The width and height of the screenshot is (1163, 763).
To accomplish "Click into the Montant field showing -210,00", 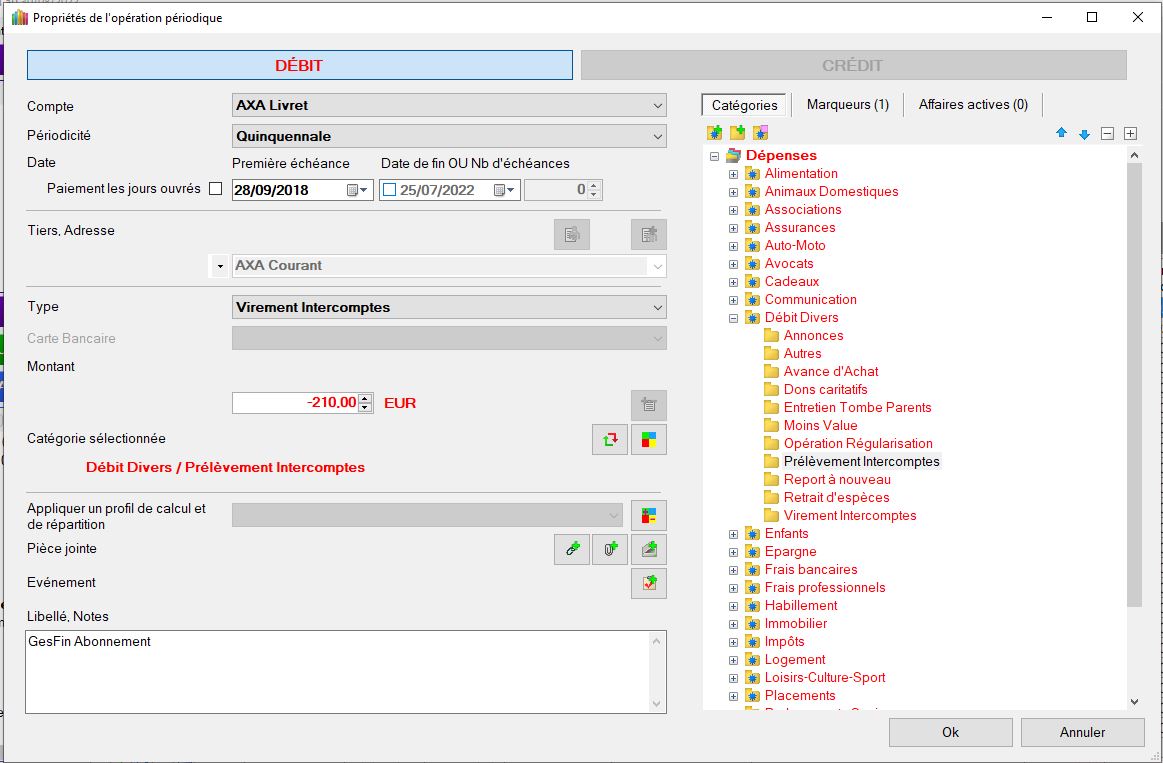I will [x=296, y=403].
